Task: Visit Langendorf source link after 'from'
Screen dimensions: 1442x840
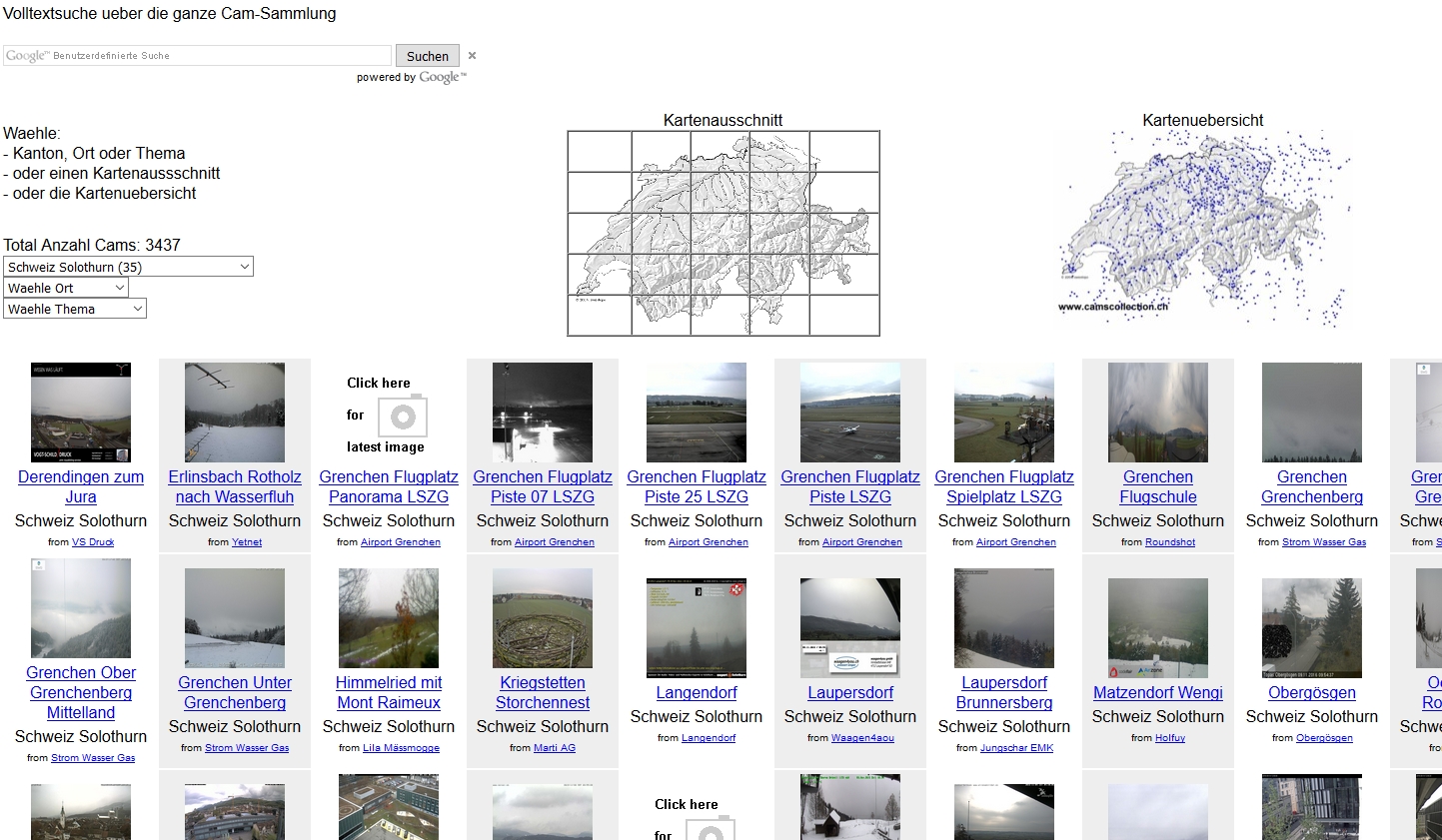Action: 709,738
